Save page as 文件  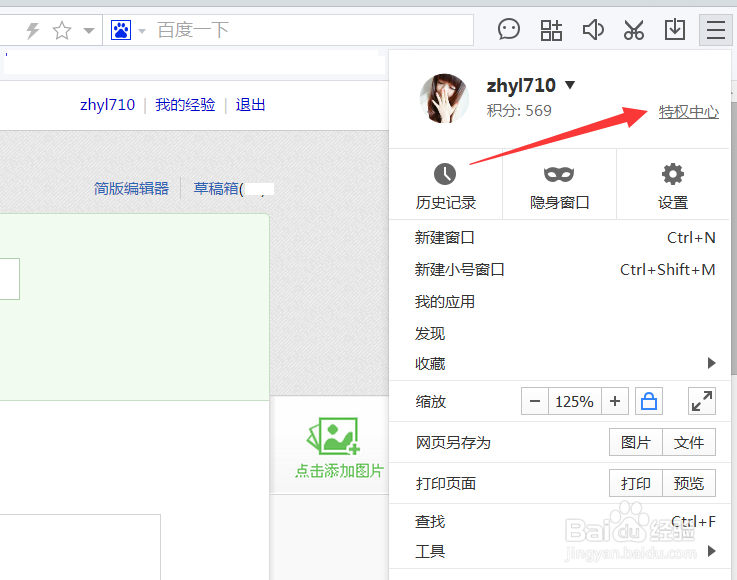(689, 442)
